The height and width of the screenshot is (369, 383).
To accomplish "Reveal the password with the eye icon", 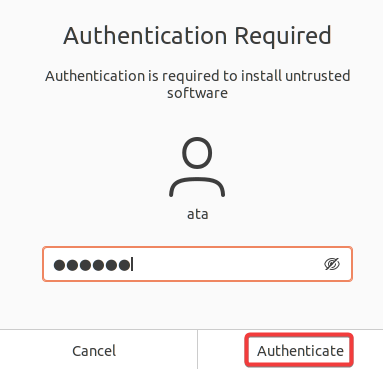I will click(x=332, y=264).
